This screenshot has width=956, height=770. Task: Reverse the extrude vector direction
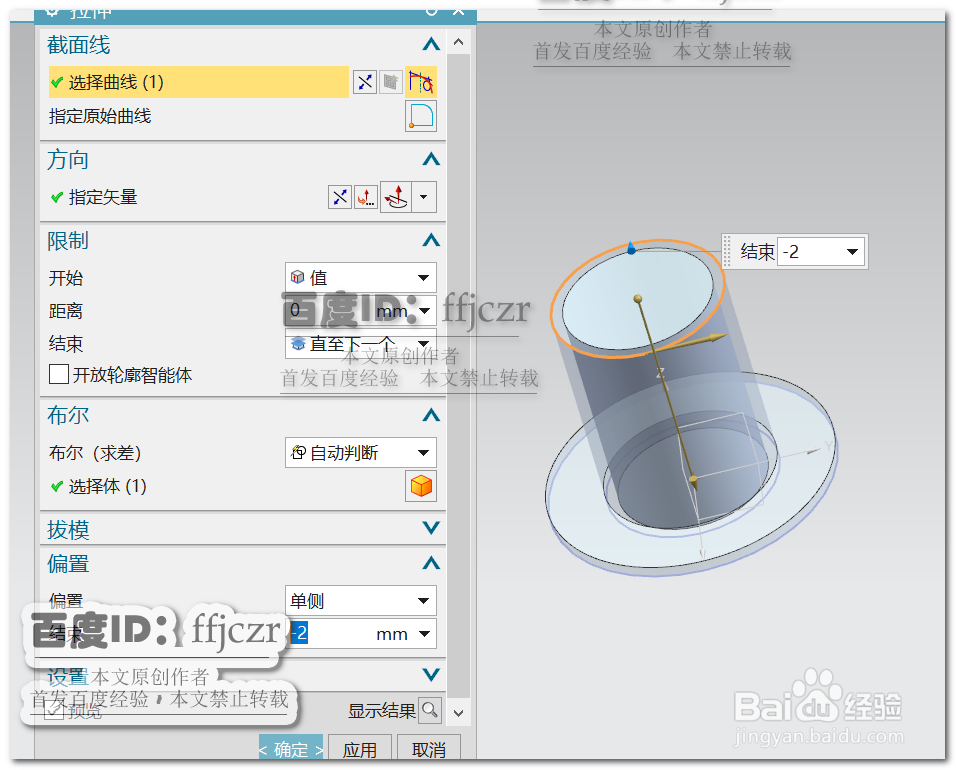(x=340, y=197)
